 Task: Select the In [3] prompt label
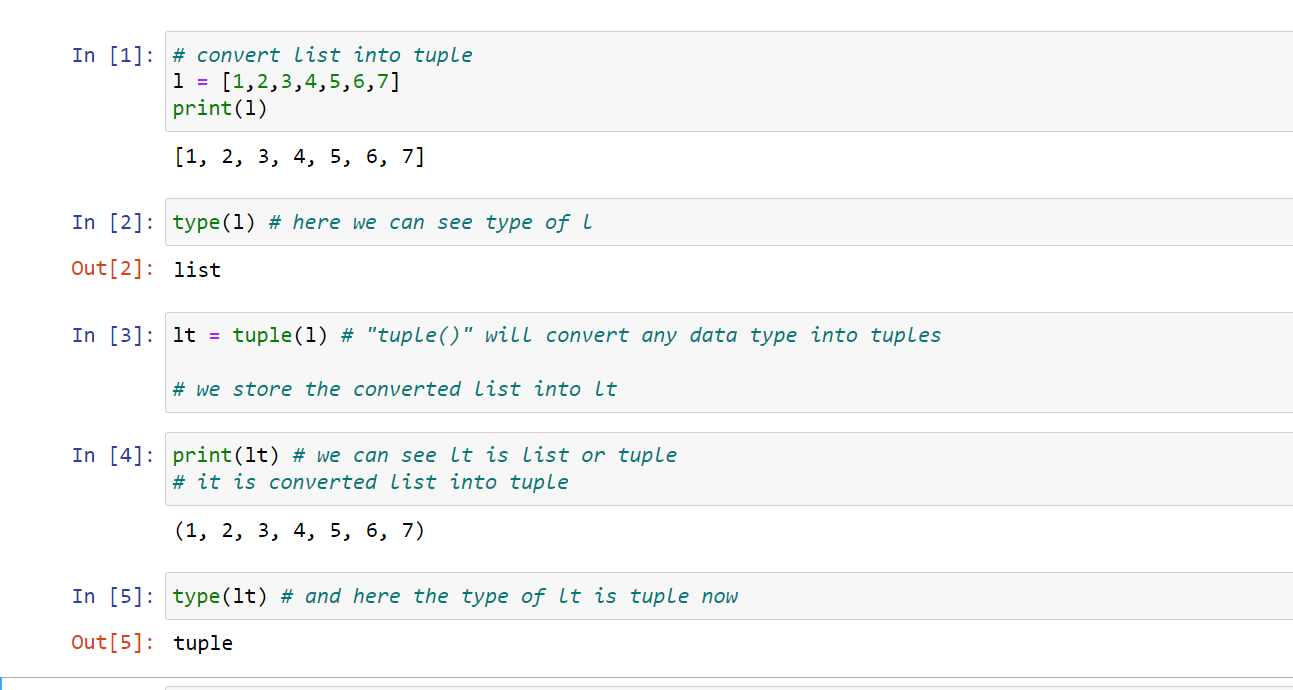[112, 335]
